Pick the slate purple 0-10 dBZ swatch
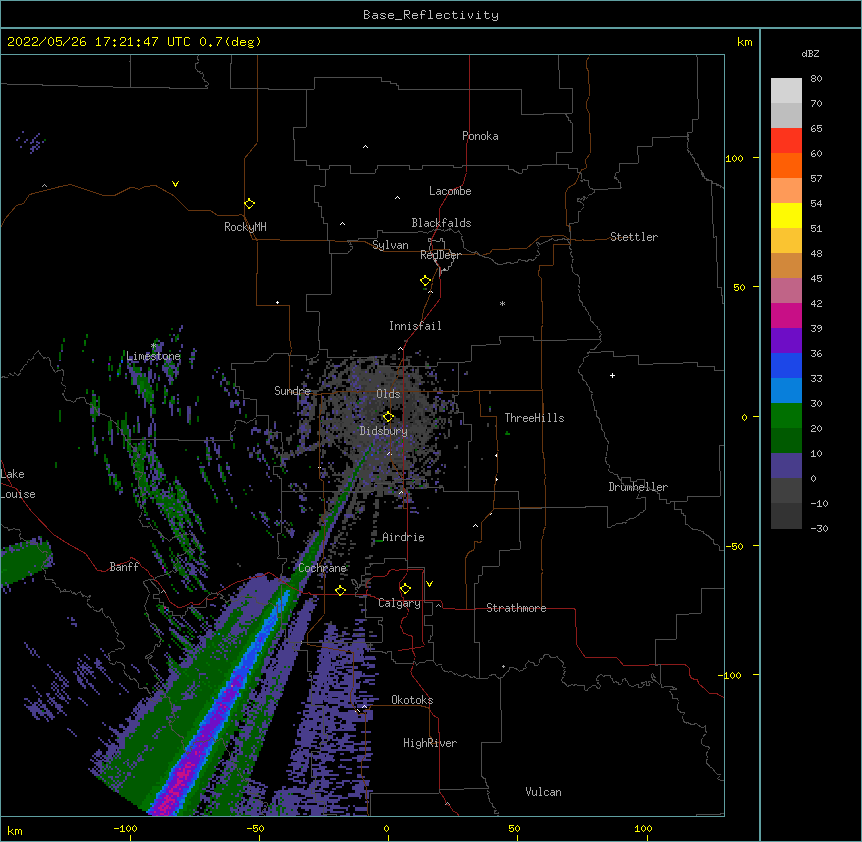 (786, 466)
